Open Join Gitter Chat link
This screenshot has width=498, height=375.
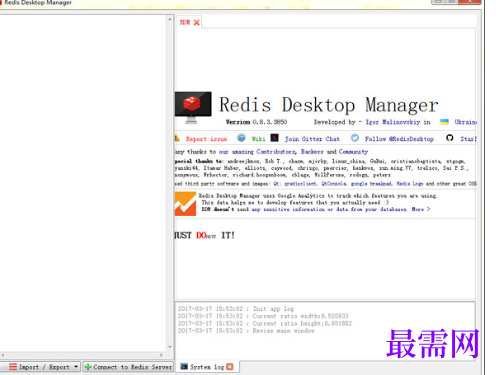pyautogui.click(x=312, y=139)
